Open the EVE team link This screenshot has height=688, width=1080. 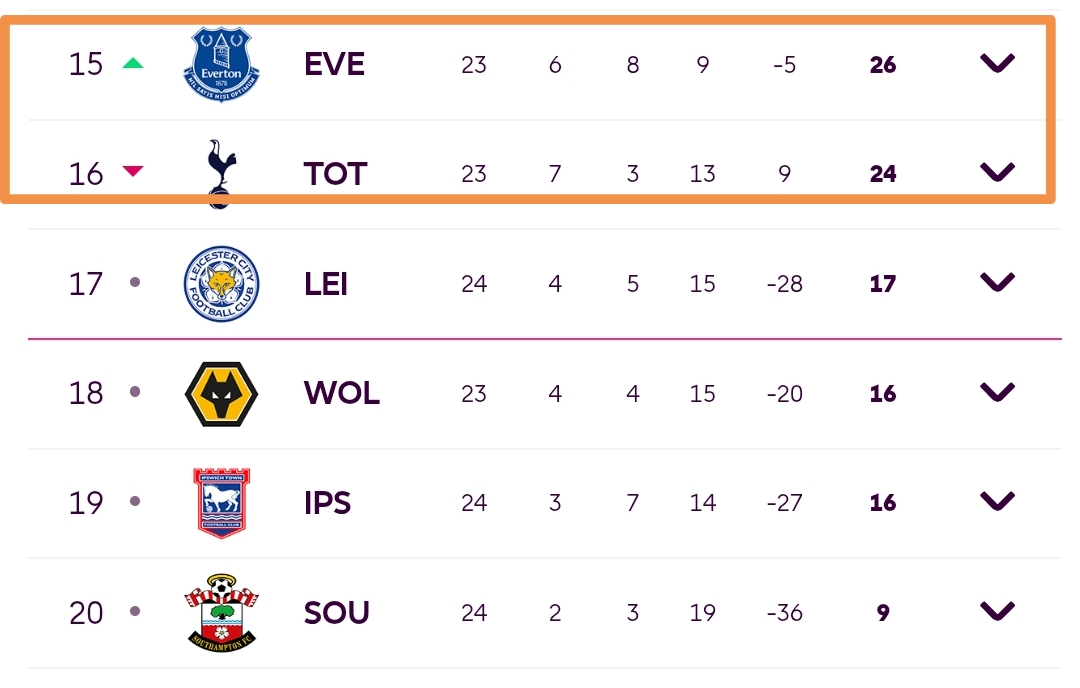[x=334, y=64]
